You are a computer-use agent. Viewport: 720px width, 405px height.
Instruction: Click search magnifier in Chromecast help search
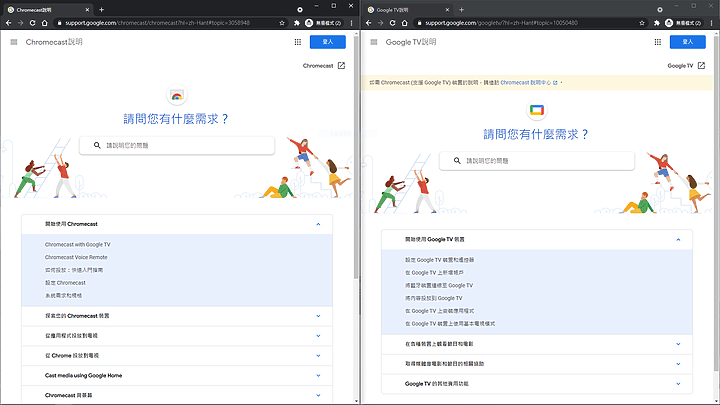pyautogui.click(x=97, y=145)
